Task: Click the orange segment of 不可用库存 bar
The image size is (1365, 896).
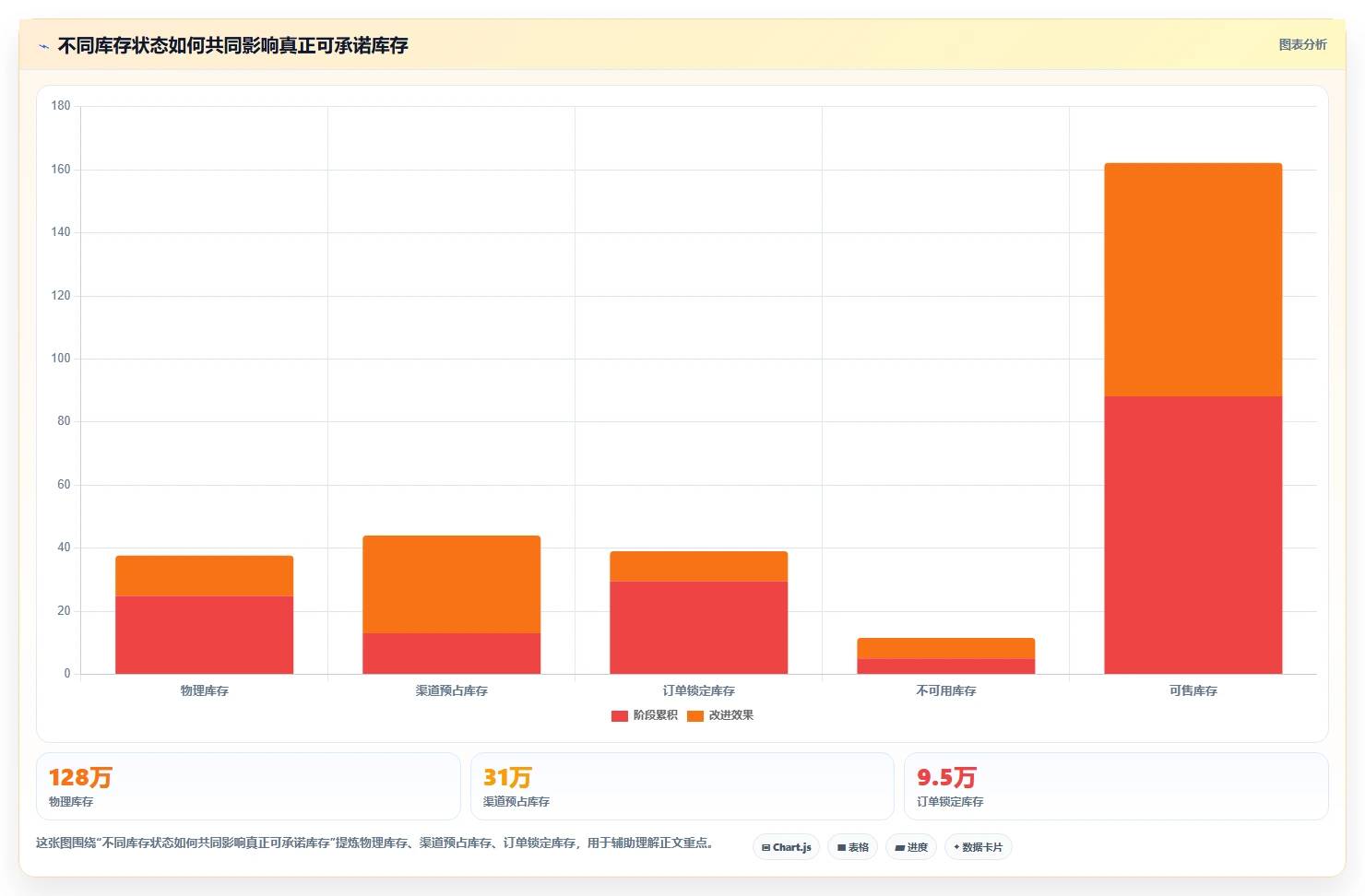Action: point(945,648)
